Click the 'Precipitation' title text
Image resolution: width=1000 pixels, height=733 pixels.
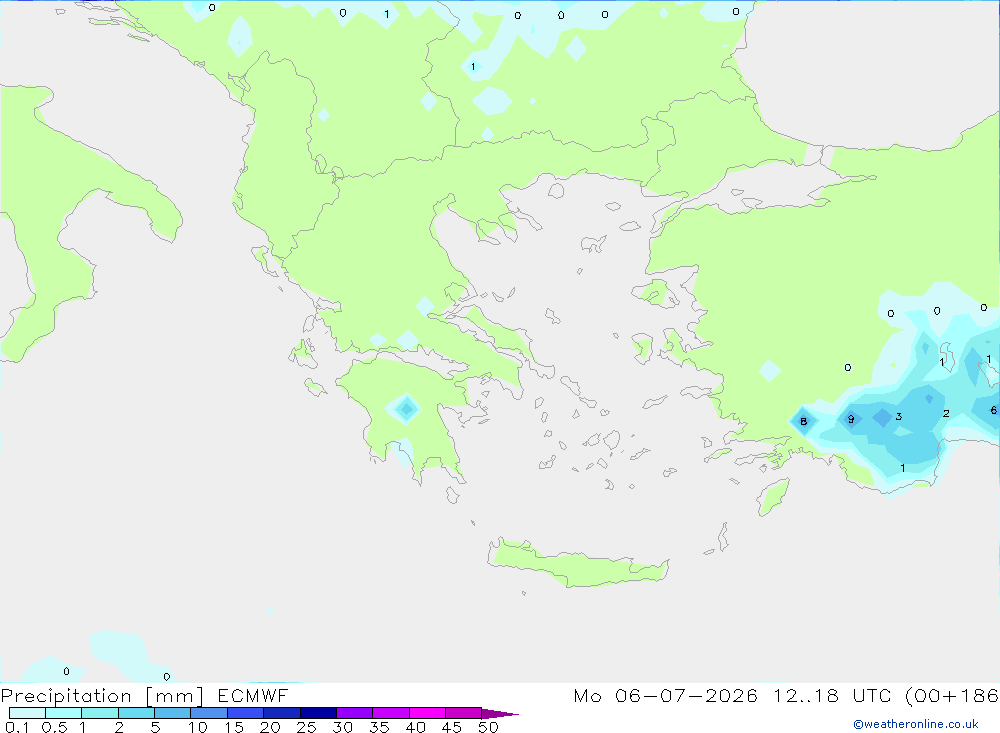tap(66, 696)
